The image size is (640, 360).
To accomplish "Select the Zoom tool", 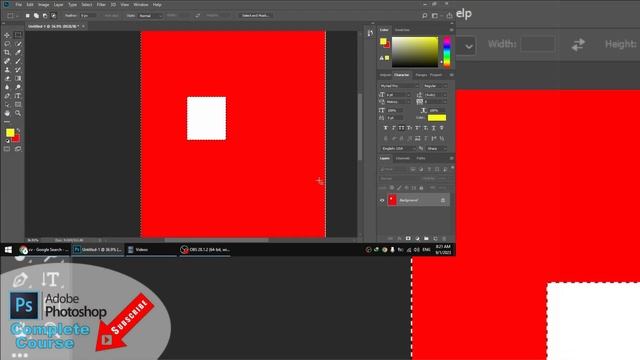I will [18, 113].
